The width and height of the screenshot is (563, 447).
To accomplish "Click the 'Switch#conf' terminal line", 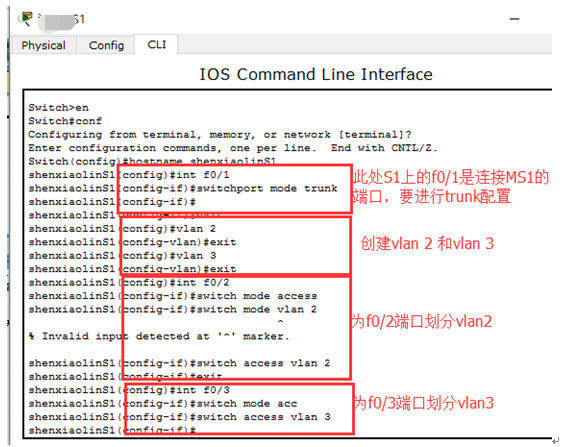I will click(65, 121).
